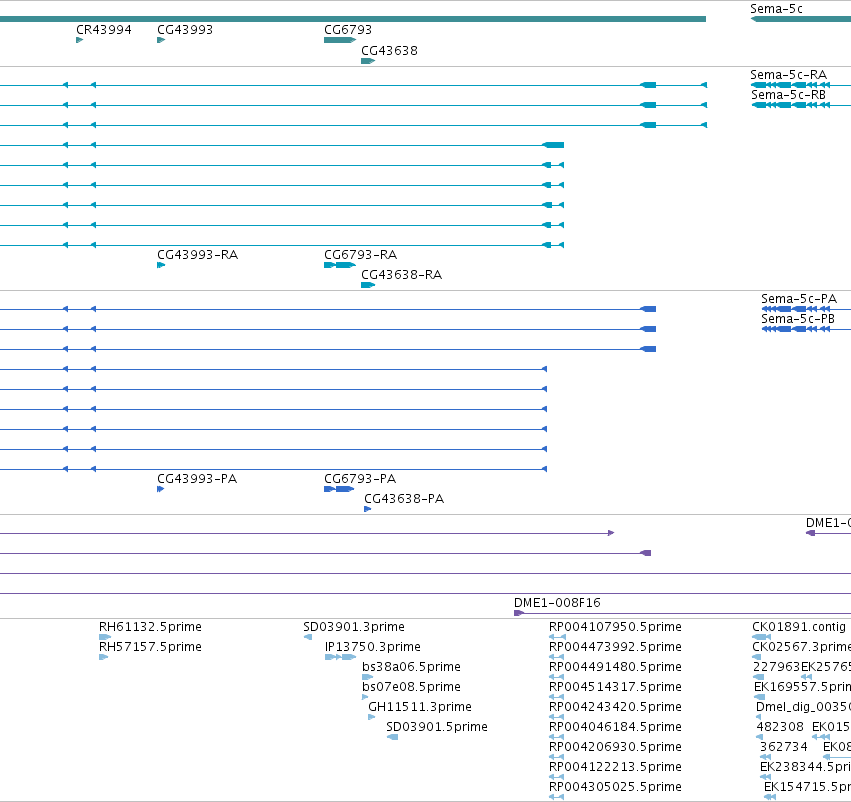
Task: Click the CG43638 gene arrow glyph
Action: pyautogui.click(x=368, y=61)
